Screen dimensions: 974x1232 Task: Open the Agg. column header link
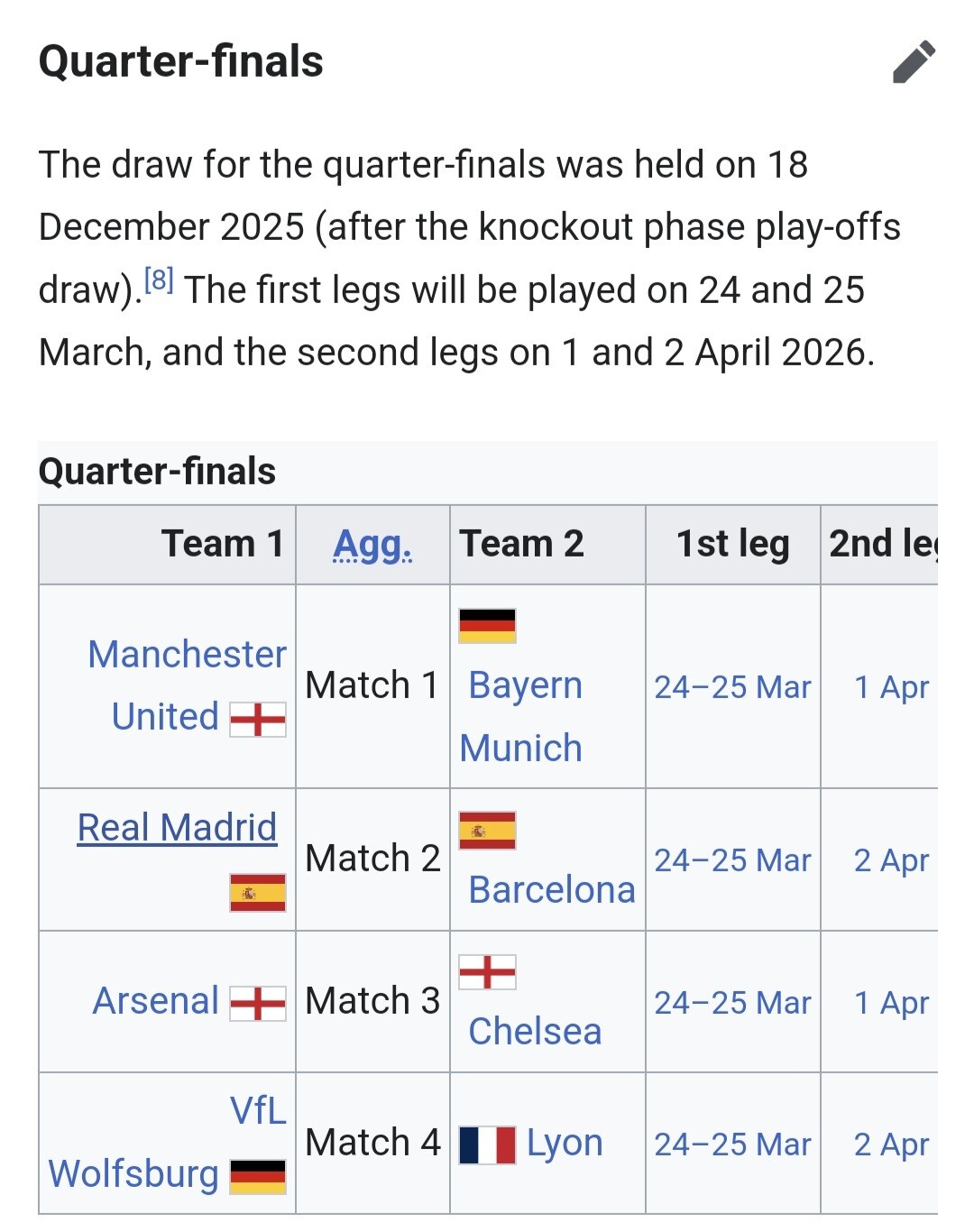coord(372,544)
